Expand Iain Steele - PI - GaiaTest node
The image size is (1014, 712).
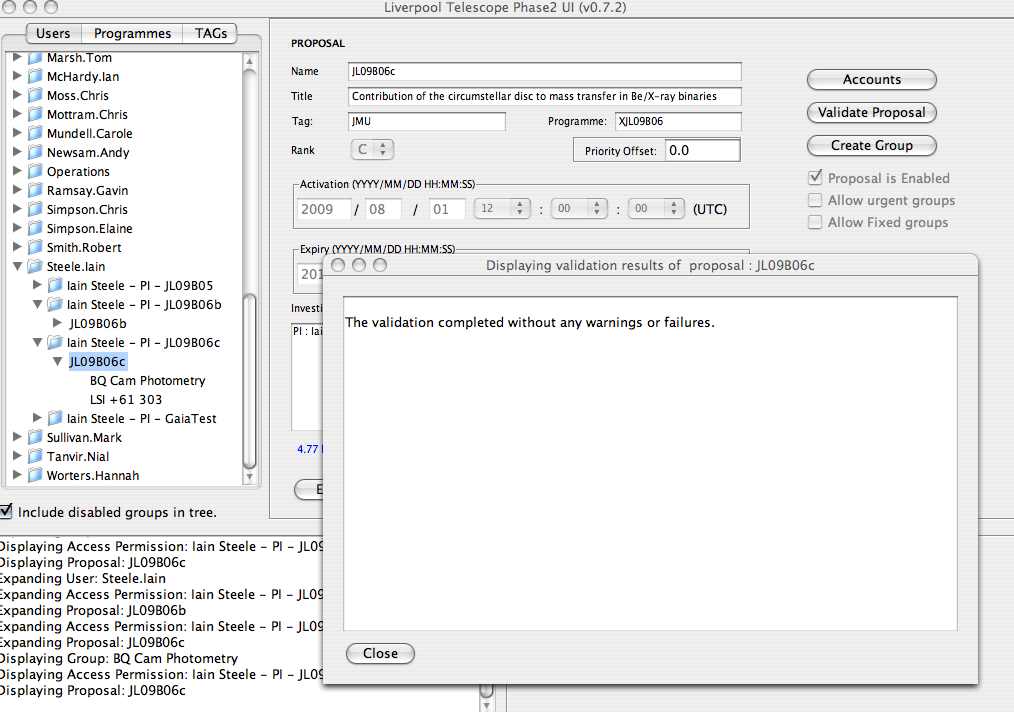click(x=38, y=418)
